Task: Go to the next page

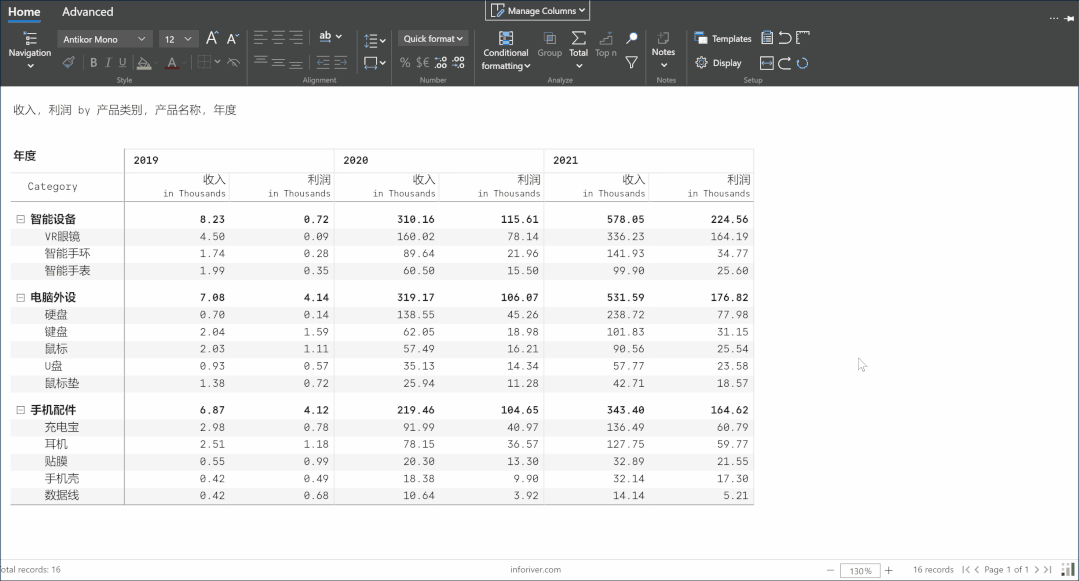Action: tap(1036, 569)
